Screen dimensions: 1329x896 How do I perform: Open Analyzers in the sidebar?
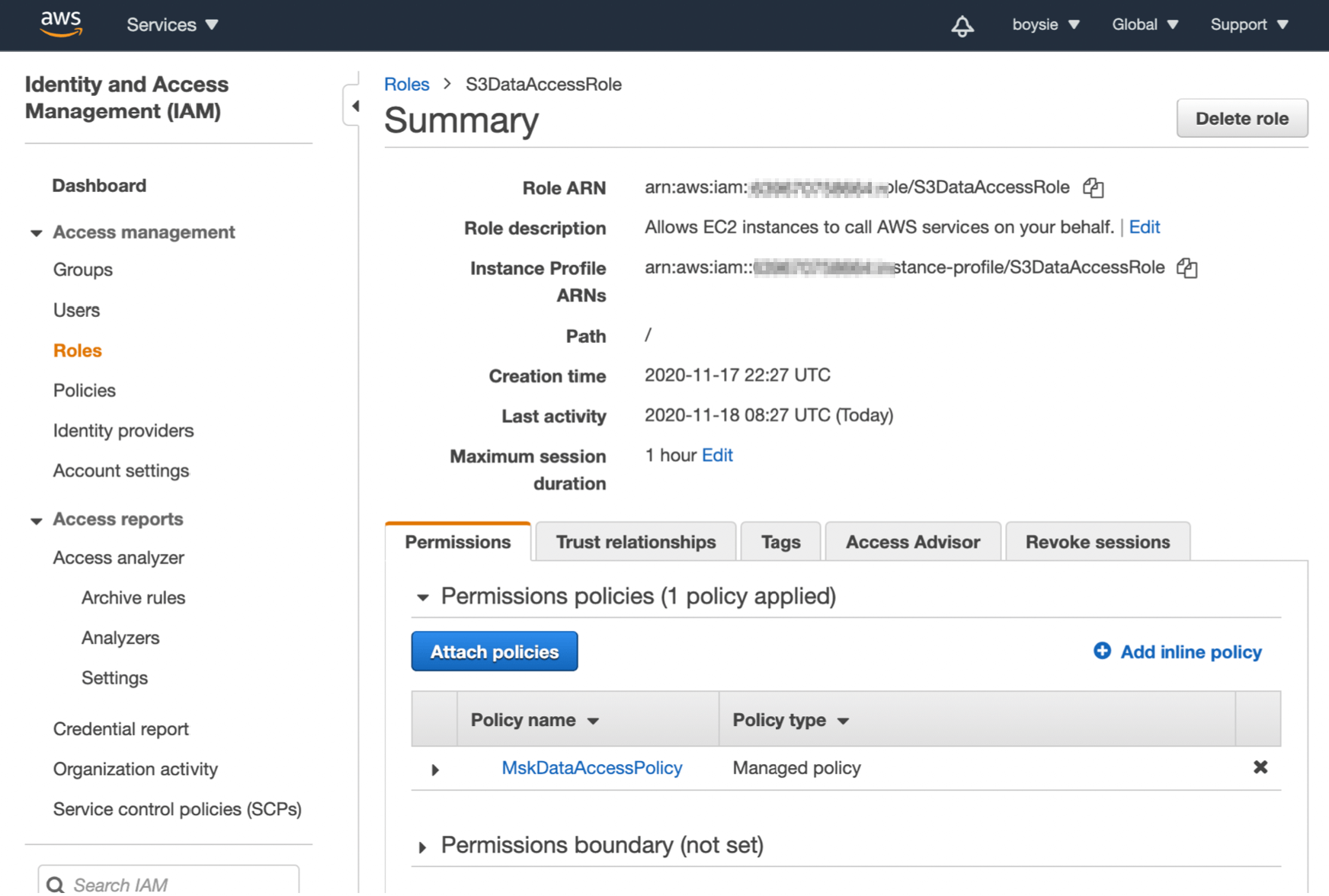coord(120,638)
